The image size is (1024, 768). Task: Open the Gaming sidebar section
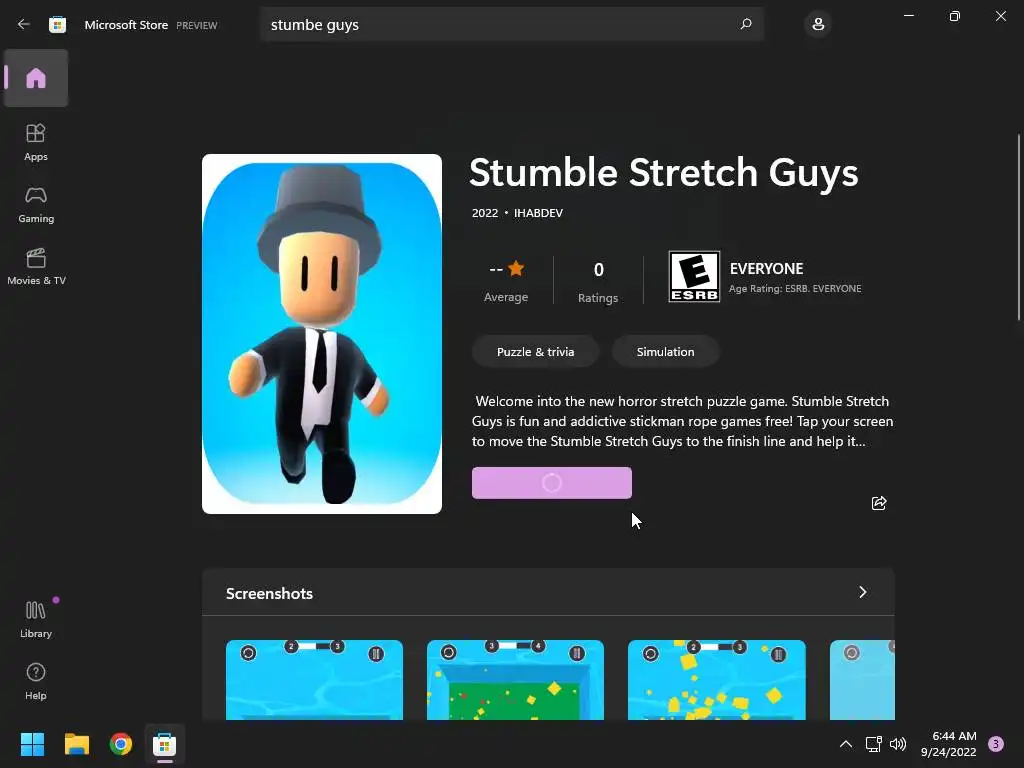(x=36, y=204)
